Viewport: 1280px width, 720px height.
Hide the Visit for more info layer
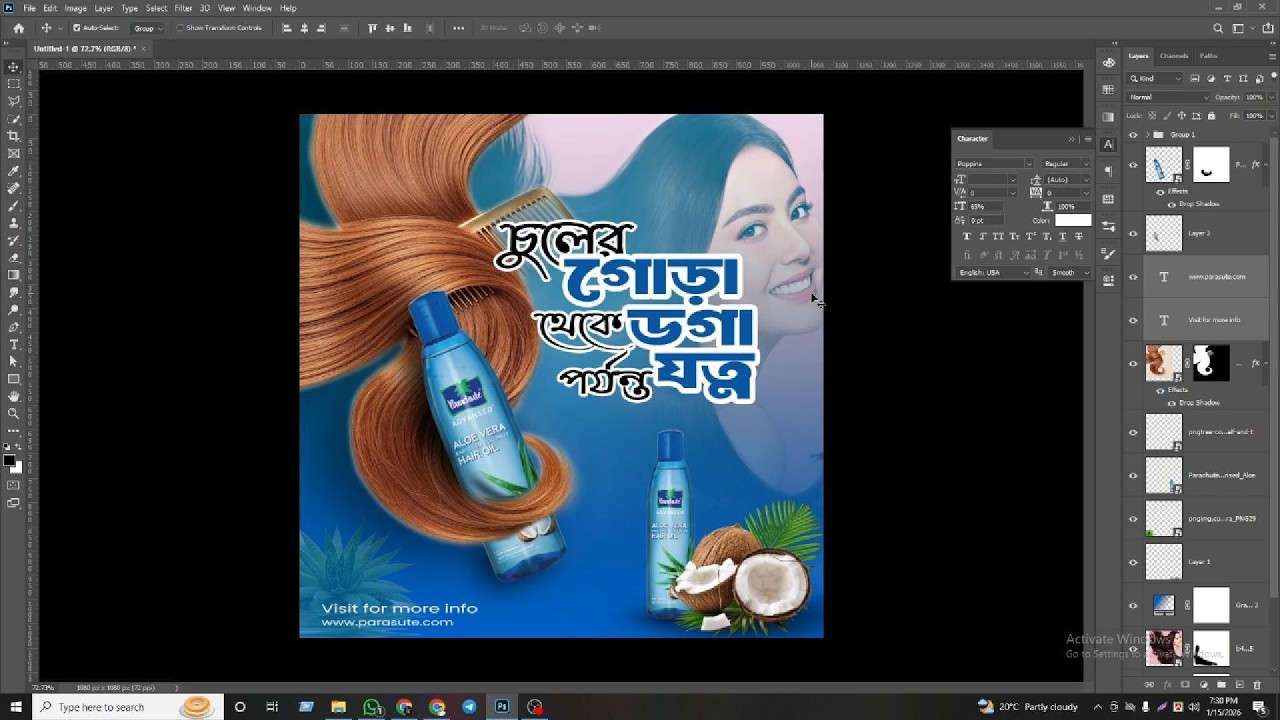point(1133,320)
